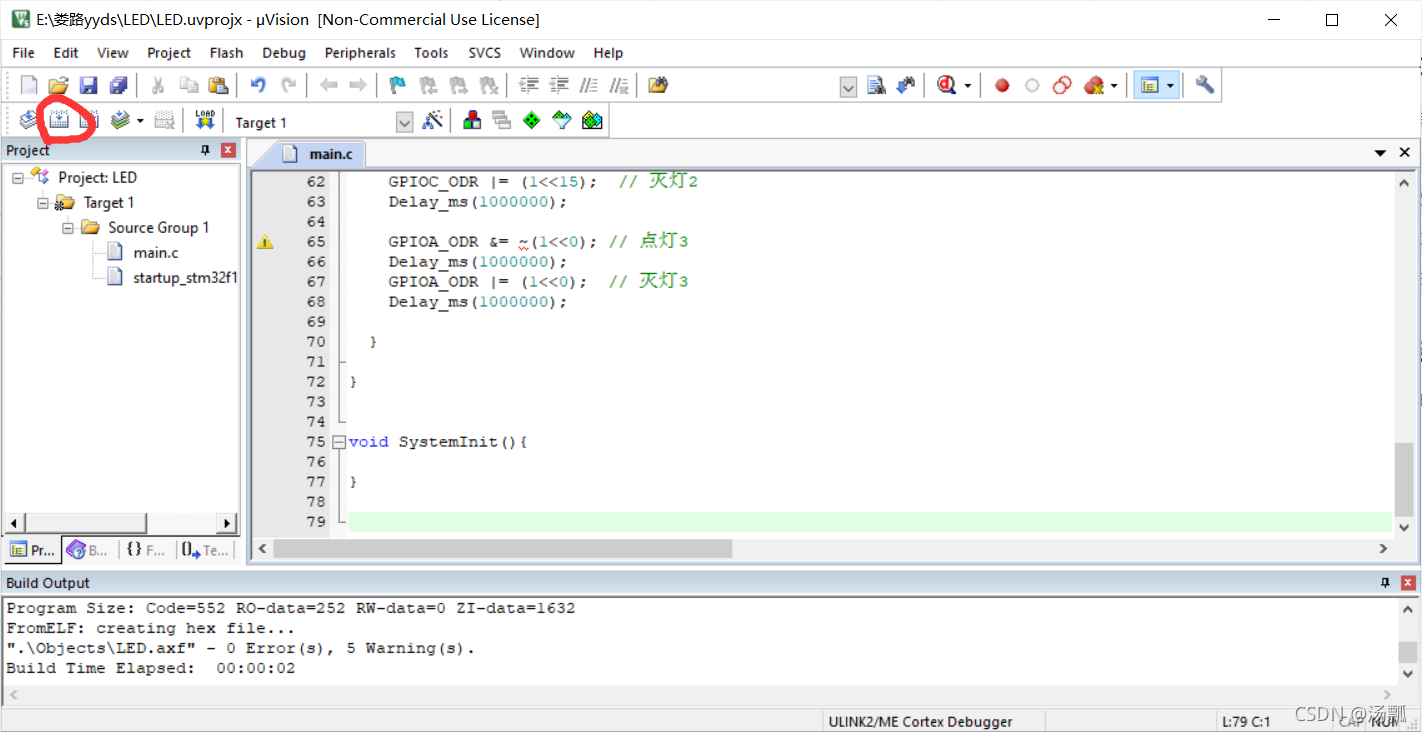Click the Open file folder icon
1422x732 pixels.
(59, 86)
